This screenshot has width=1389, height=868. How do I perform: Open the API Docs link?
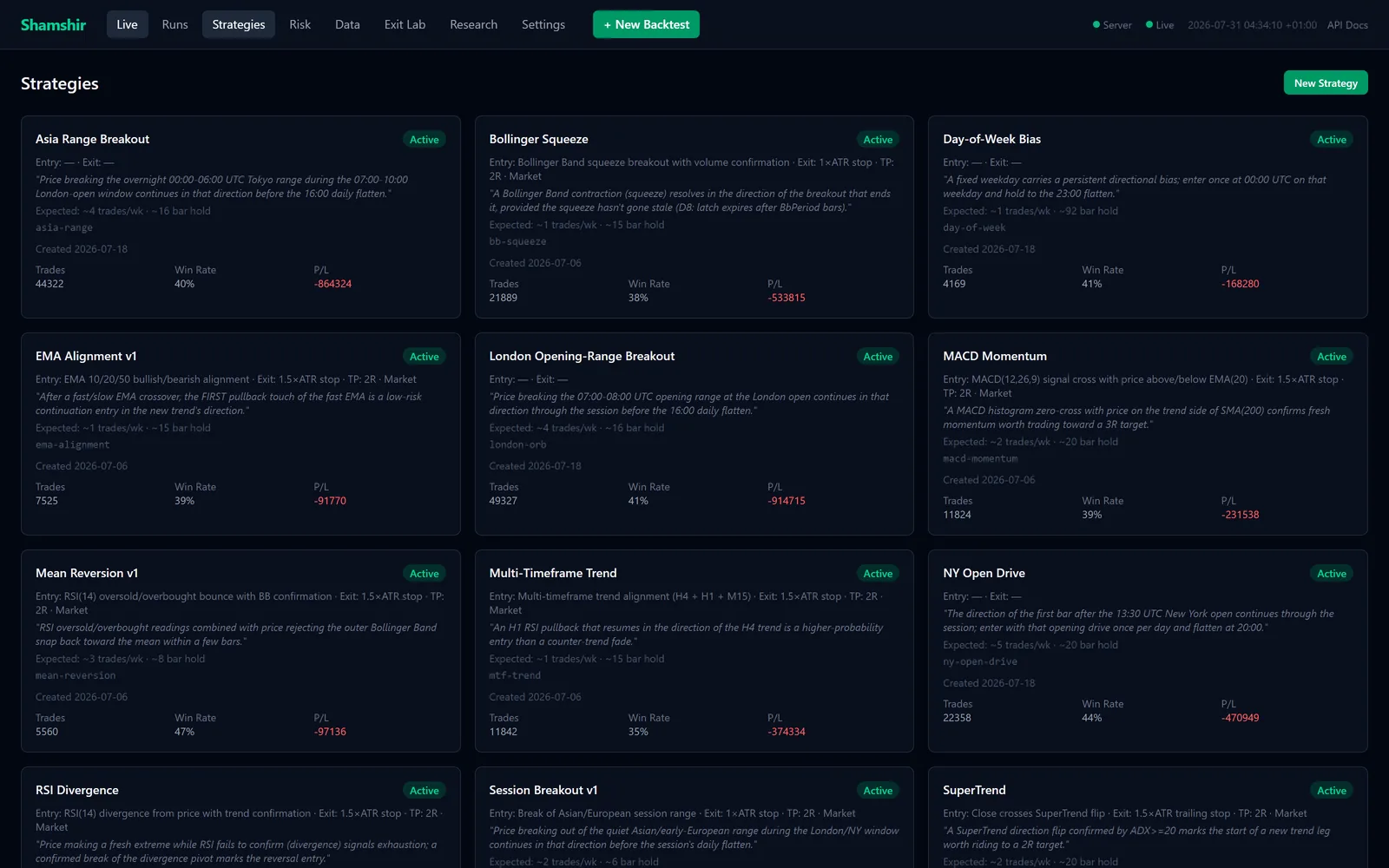pos(1347,25)
